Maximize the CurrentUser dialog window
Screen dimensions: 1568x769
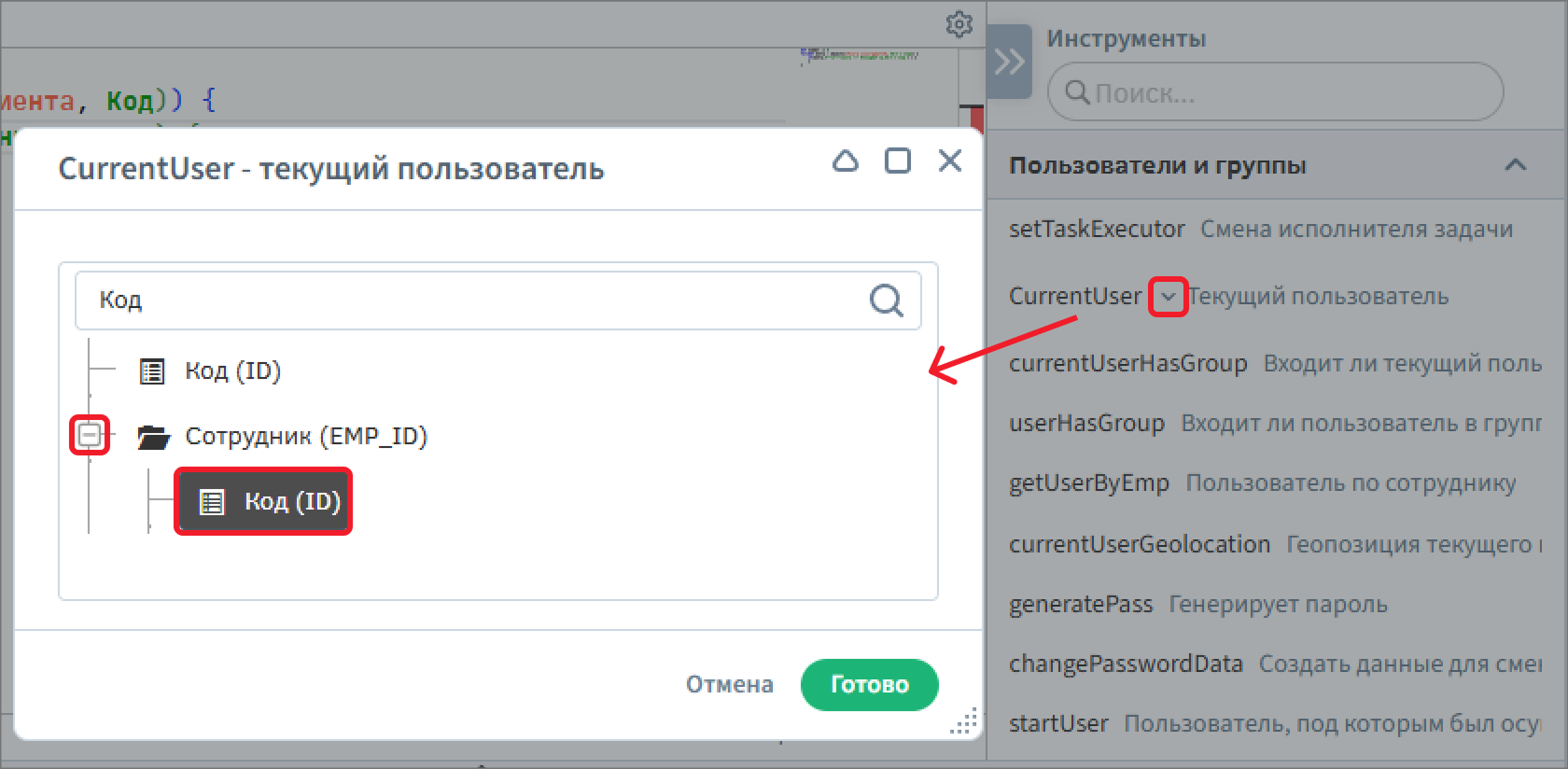[898, 161]
